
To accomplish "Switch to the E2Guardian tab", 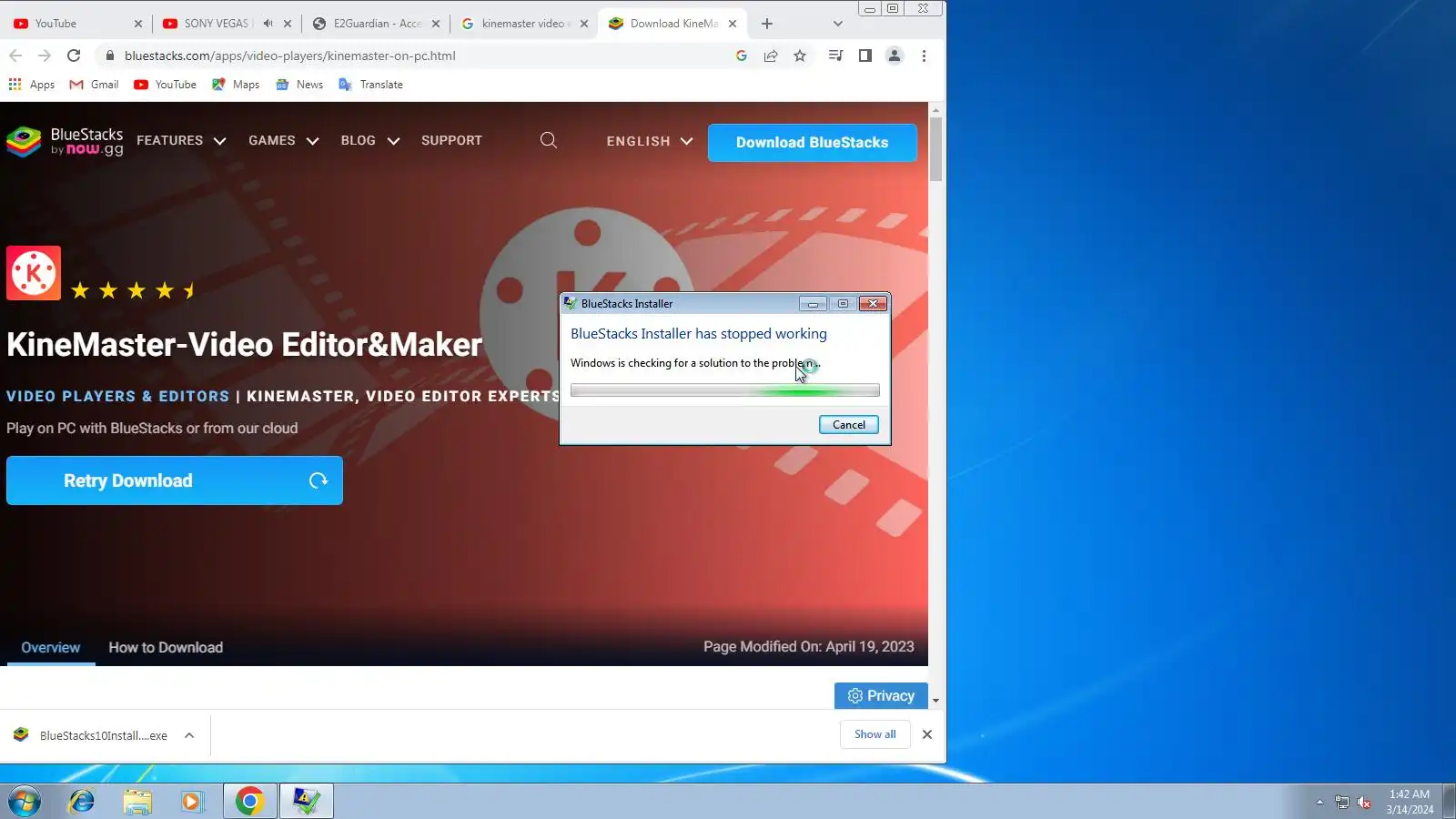I will click(x=376, y=24).
